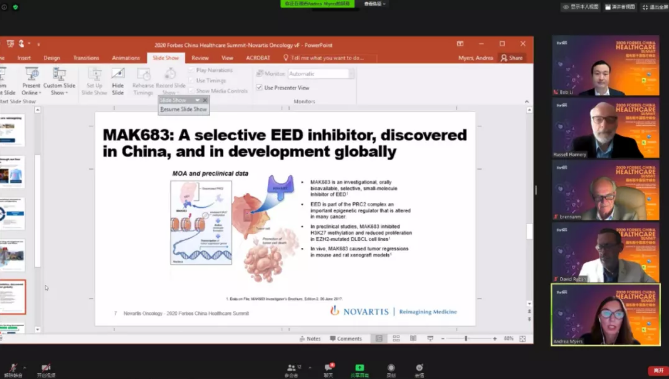Click the meeting info icon top left
The height and width of the screenshot is (379, 669).
point(4,7)
